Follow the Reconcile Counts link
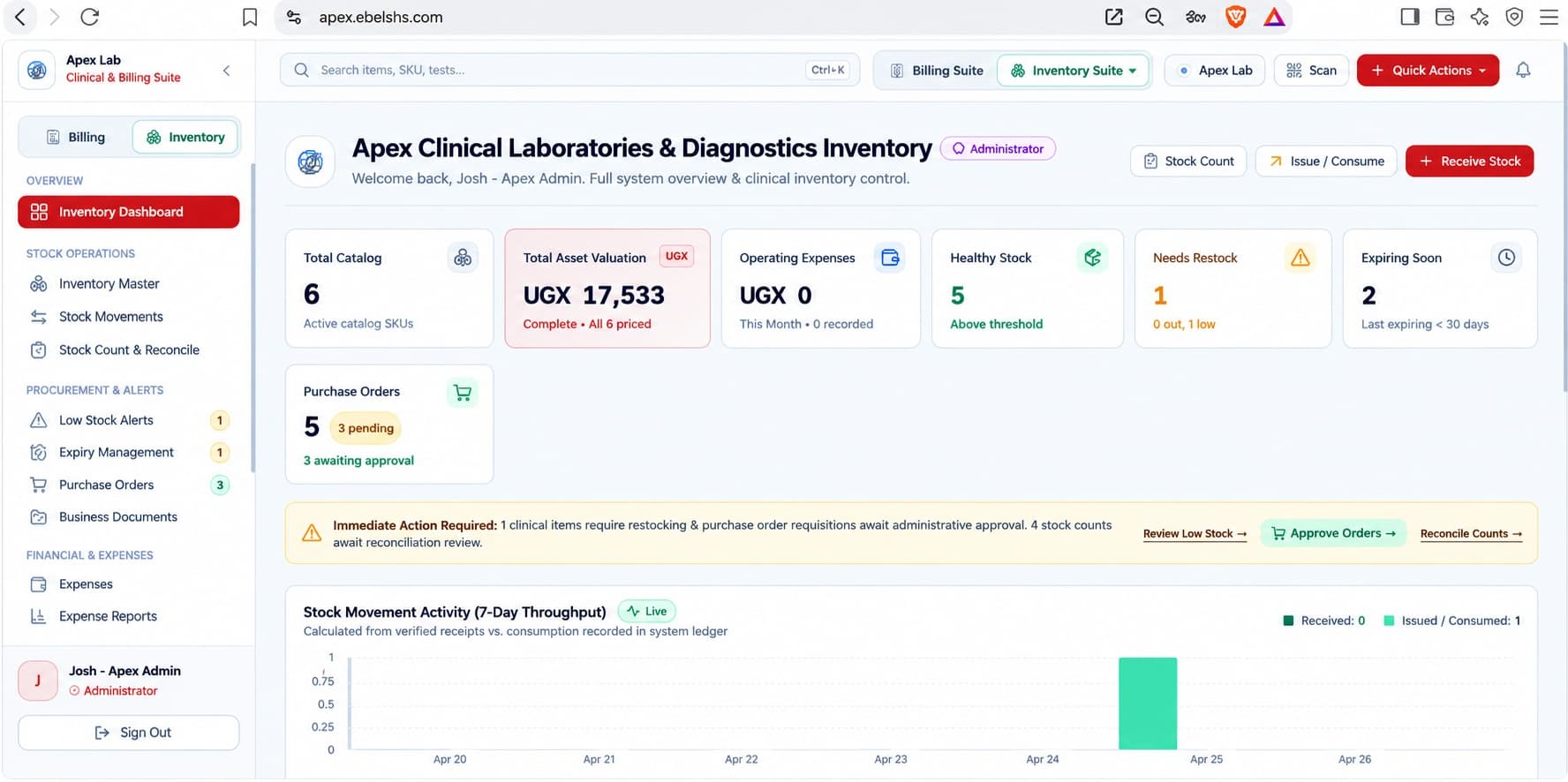This screenshot has width=1568, height=782. (x=1471, y=534)
